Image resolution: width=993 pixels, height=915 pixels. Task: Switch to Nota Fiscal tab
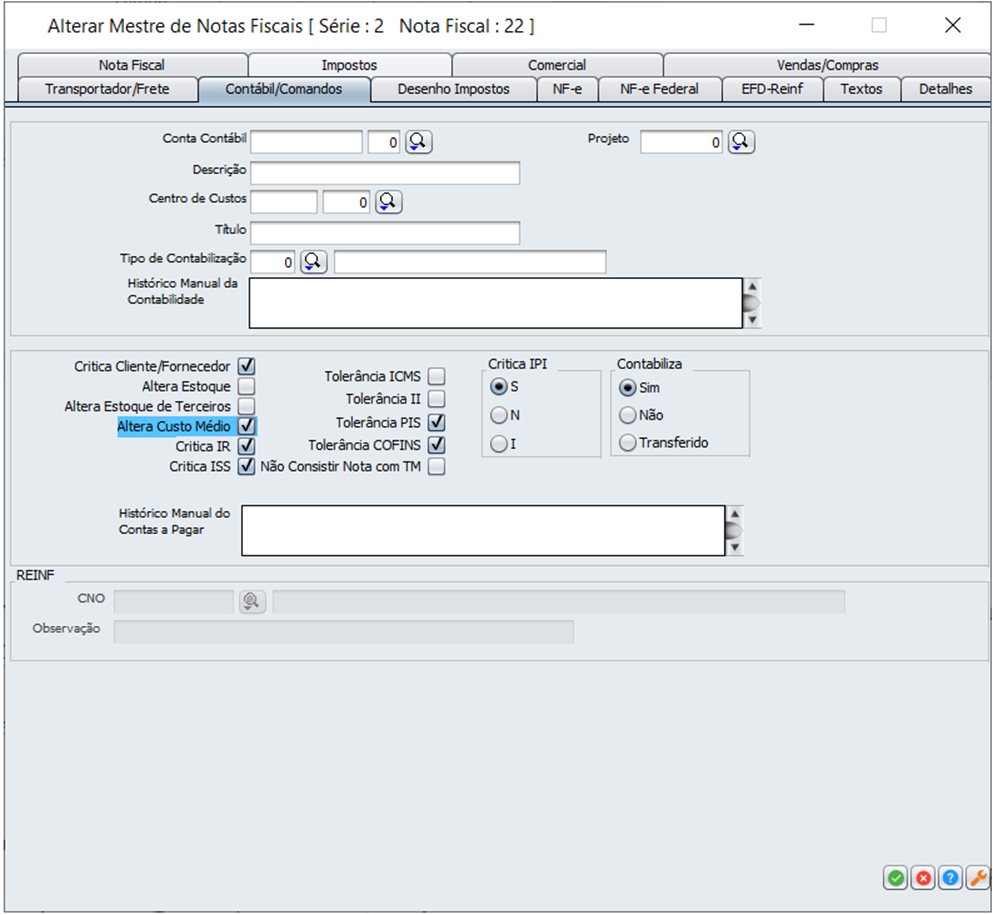(x=132, y=65)
